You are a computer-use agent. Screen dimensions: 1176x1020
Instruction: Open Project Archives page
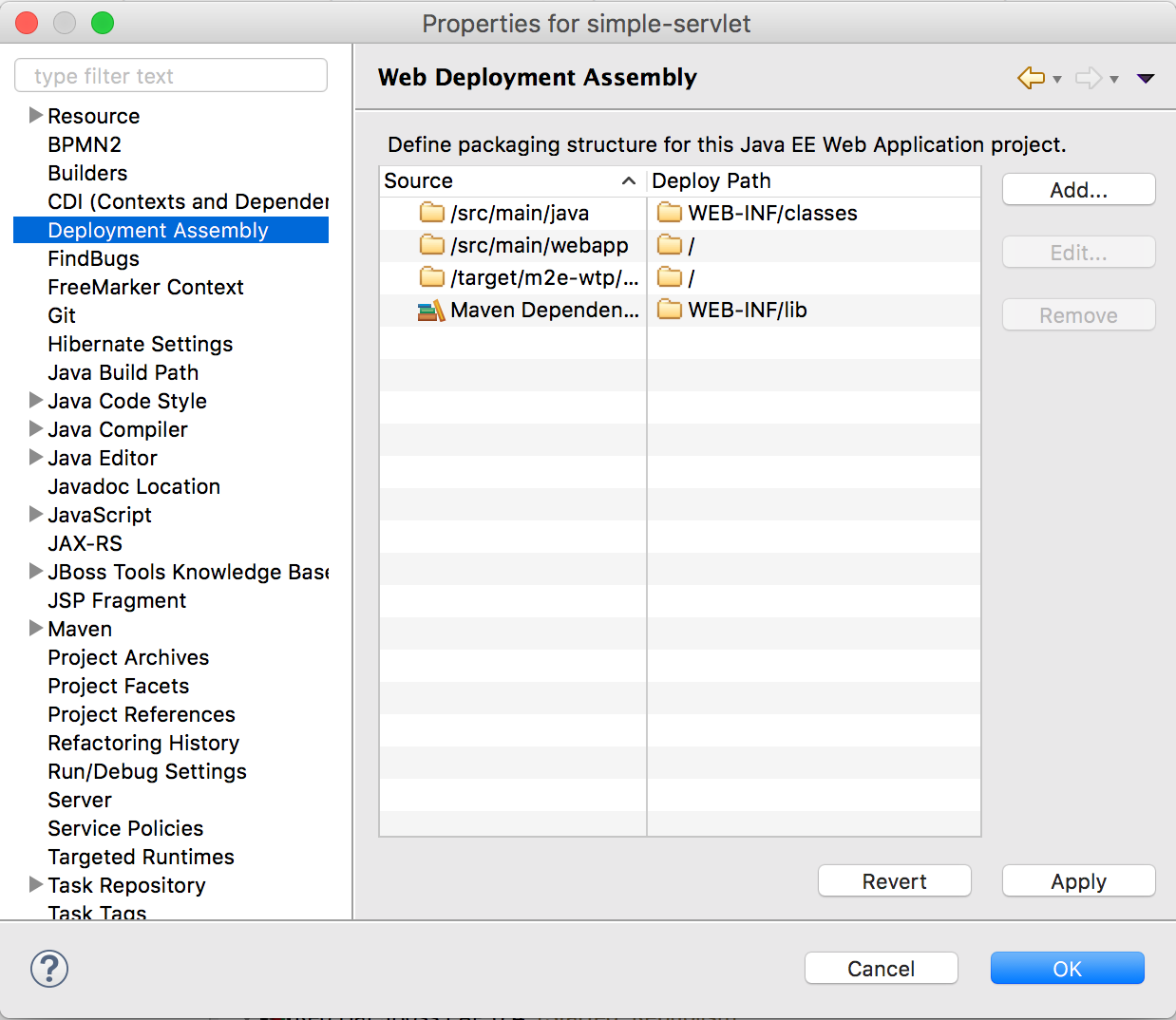128,657
